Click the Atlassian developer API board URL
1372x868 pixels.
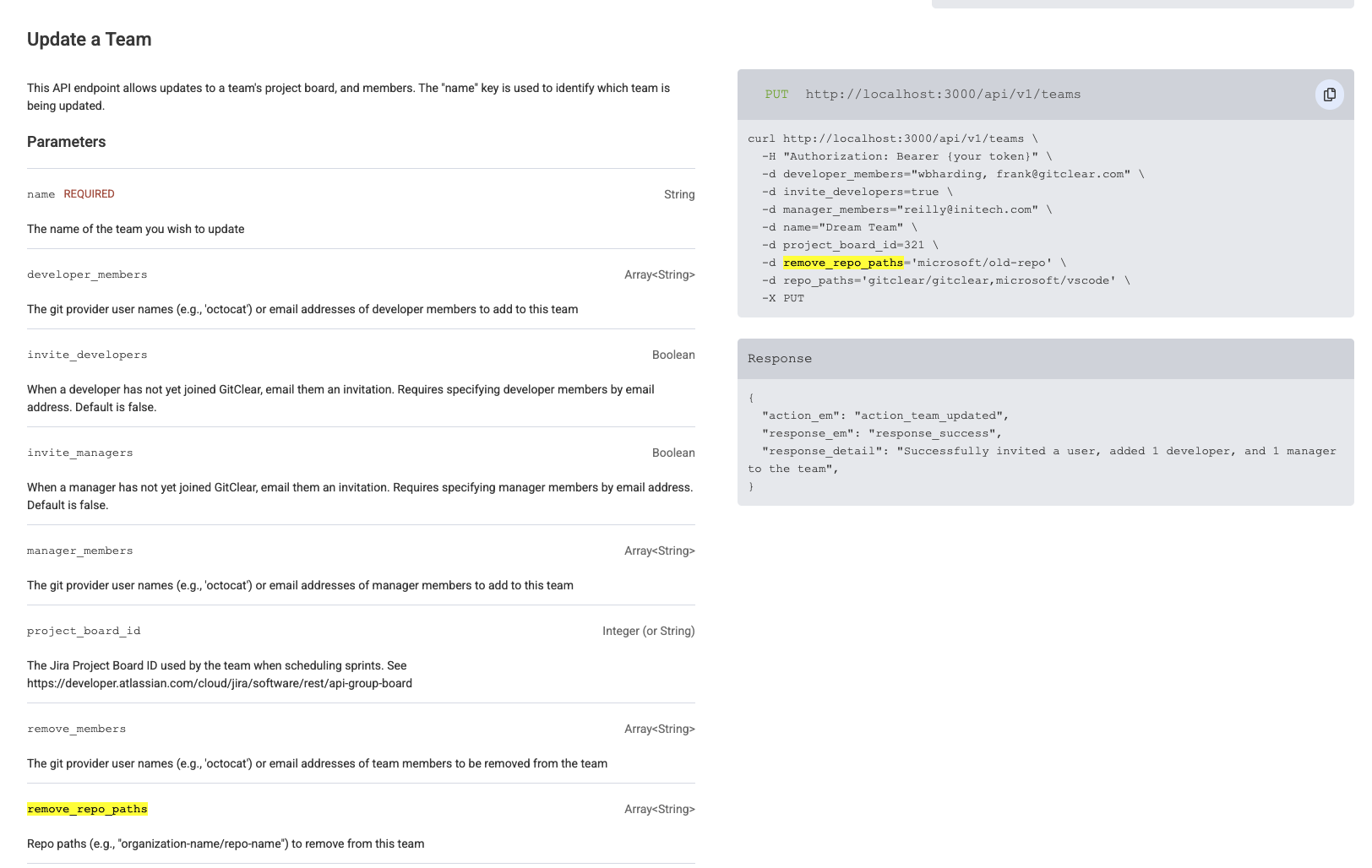coord(220,683)
